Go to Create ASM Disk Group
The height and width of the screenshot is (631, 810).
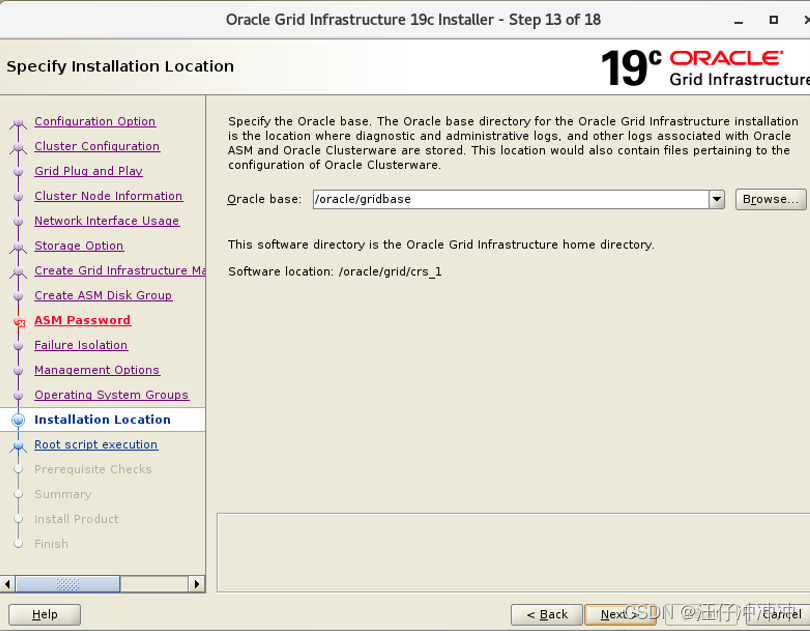coord(103,295)
